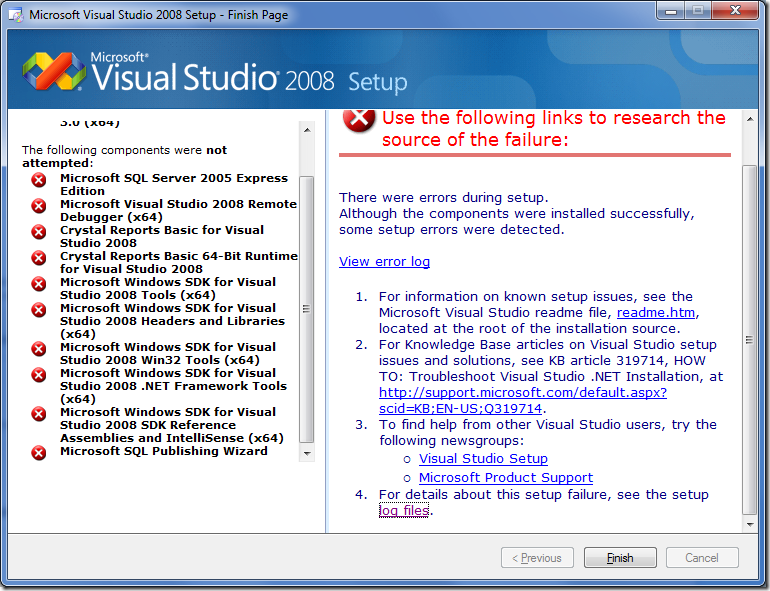Click the error icon beside Windows SDK Win32 Tools
This screenshot has width=770, height=591.
(39, 349)
